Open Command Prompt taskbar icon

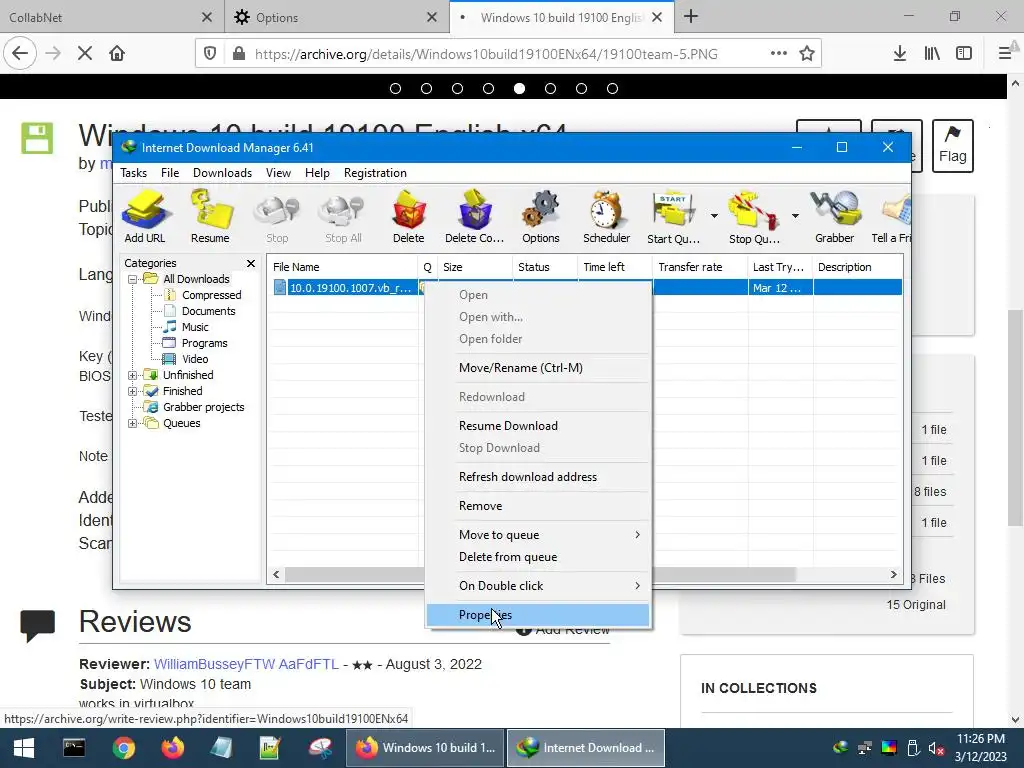[73, 748]
